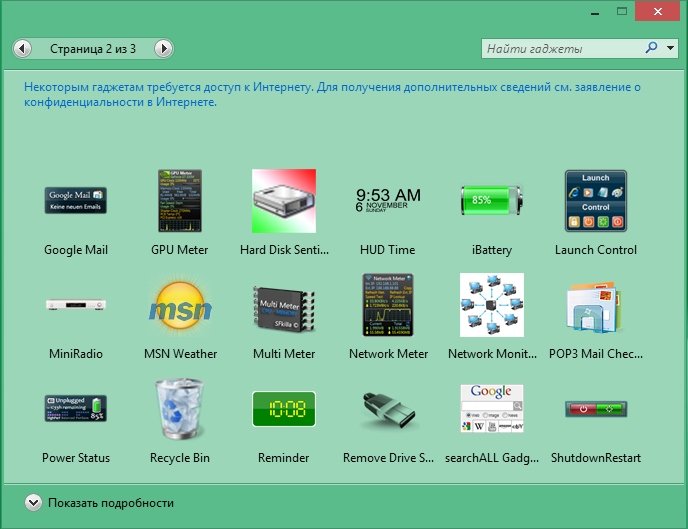Click the search magnifier icon
The image size is (688, 529).
[652, 47]
